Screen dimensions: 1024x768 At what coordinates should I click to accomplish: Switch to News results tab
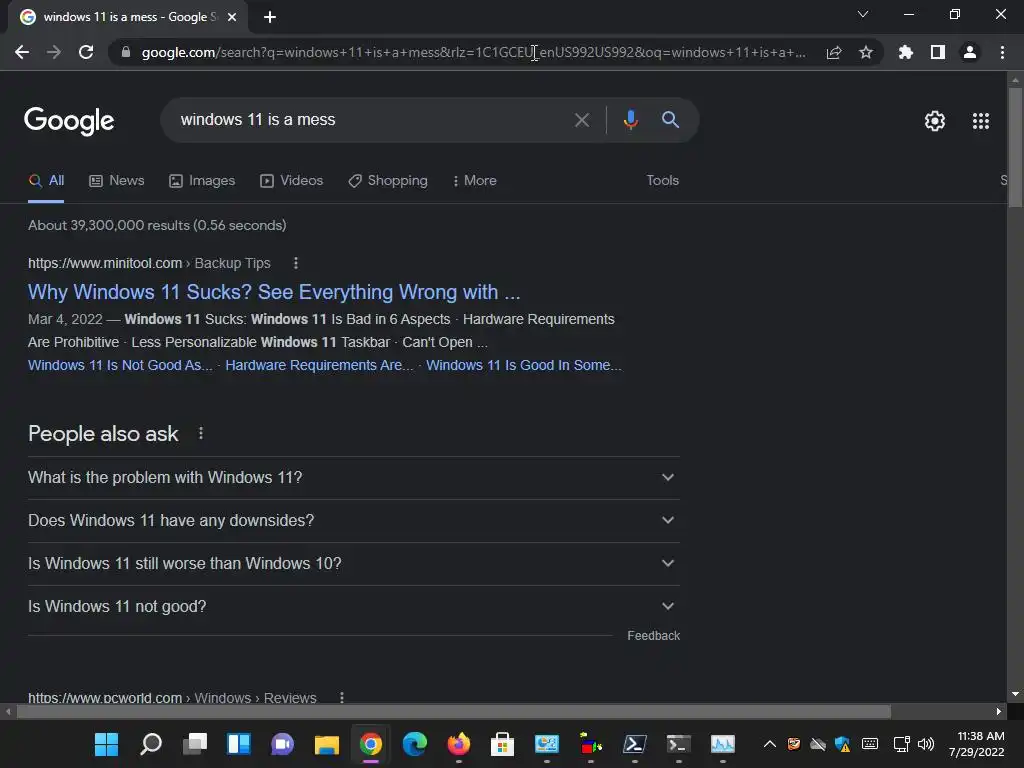[x=116, y=181]
